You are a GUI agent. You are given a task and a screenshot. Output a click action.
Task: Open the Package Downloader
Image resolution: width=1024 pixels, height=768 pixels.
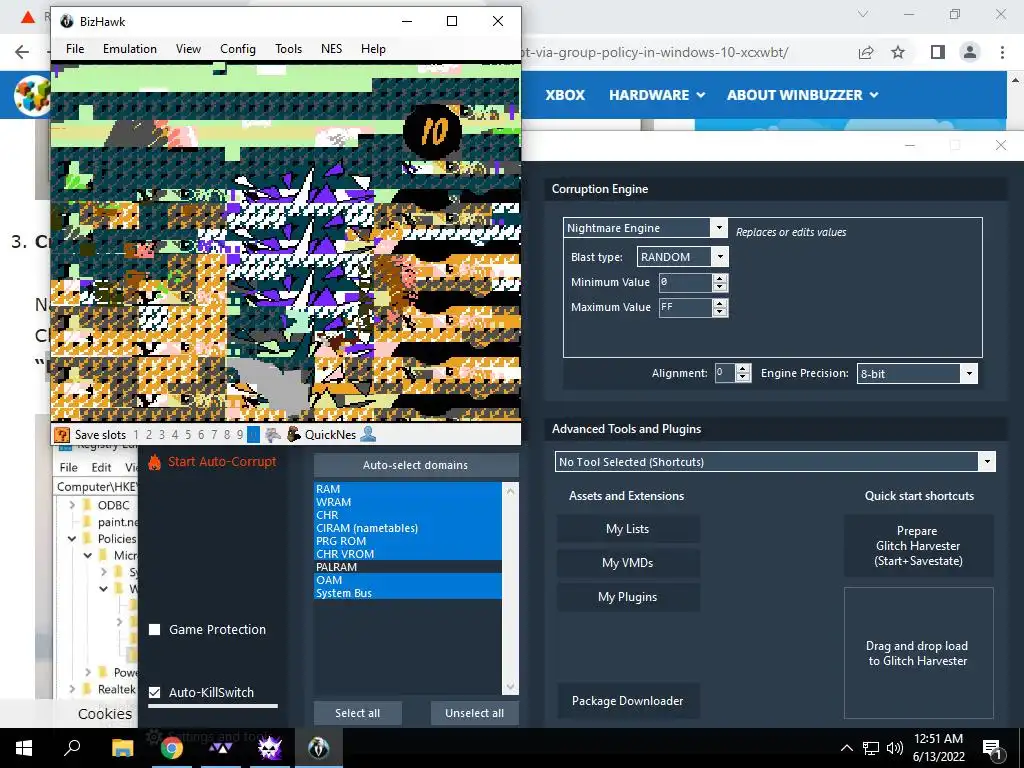pos(628,701)
